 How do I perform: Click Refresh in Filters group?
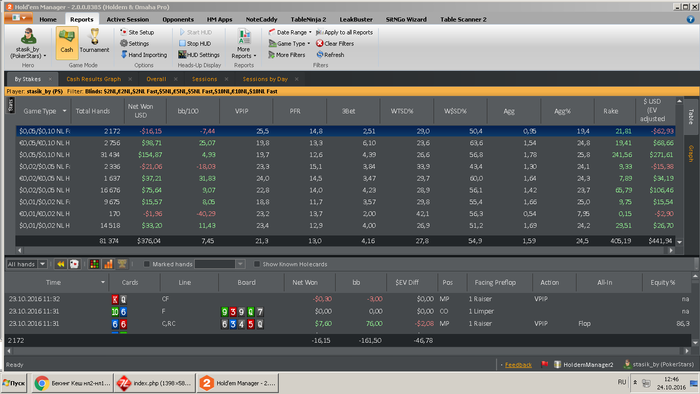click(x=330, y=54)
